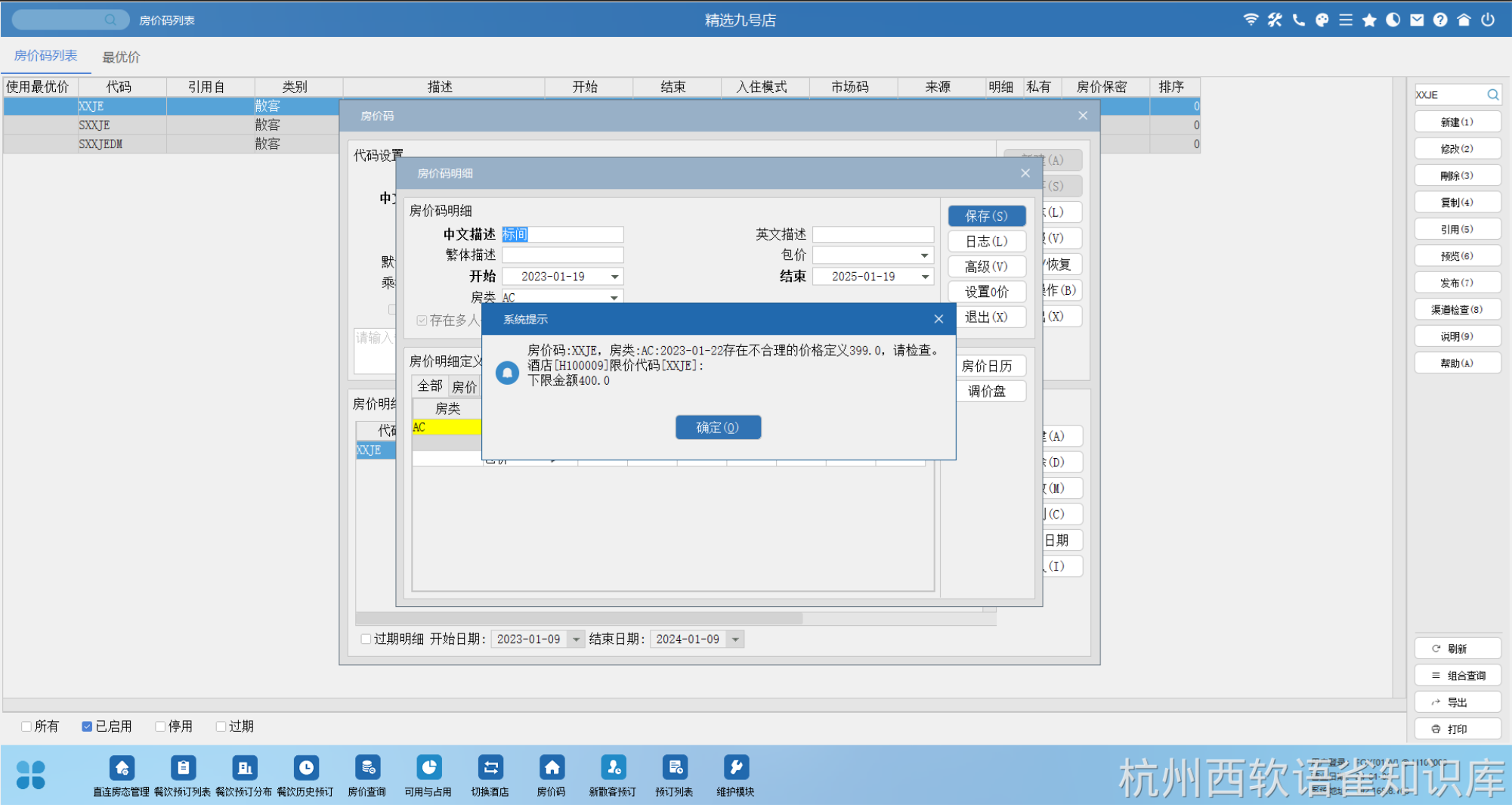Open the 餐饮预订列表 icon
1512x805 pixels.
coord(183,769)
